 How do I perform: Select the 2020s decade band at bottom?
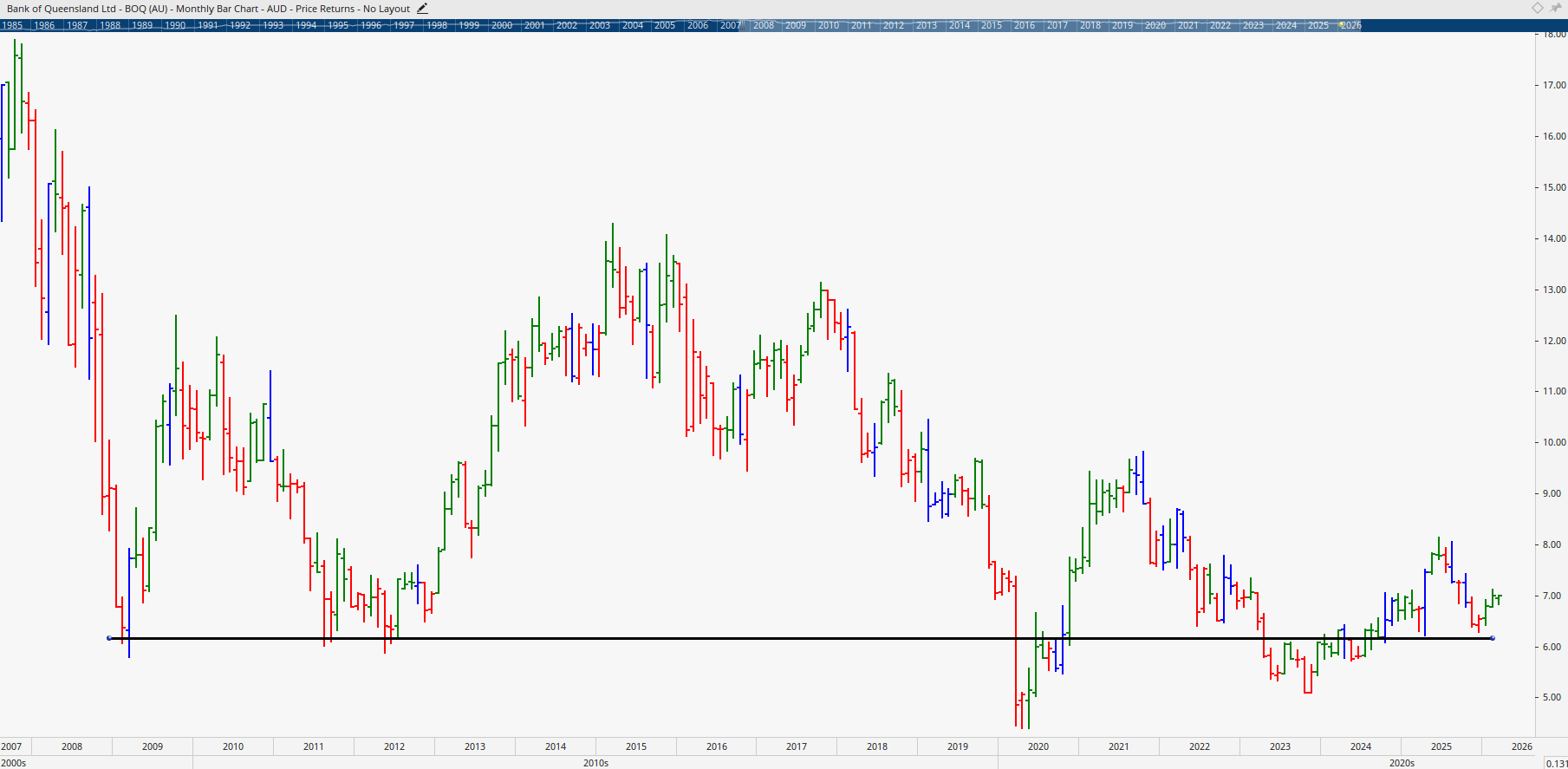point(1402,763)
